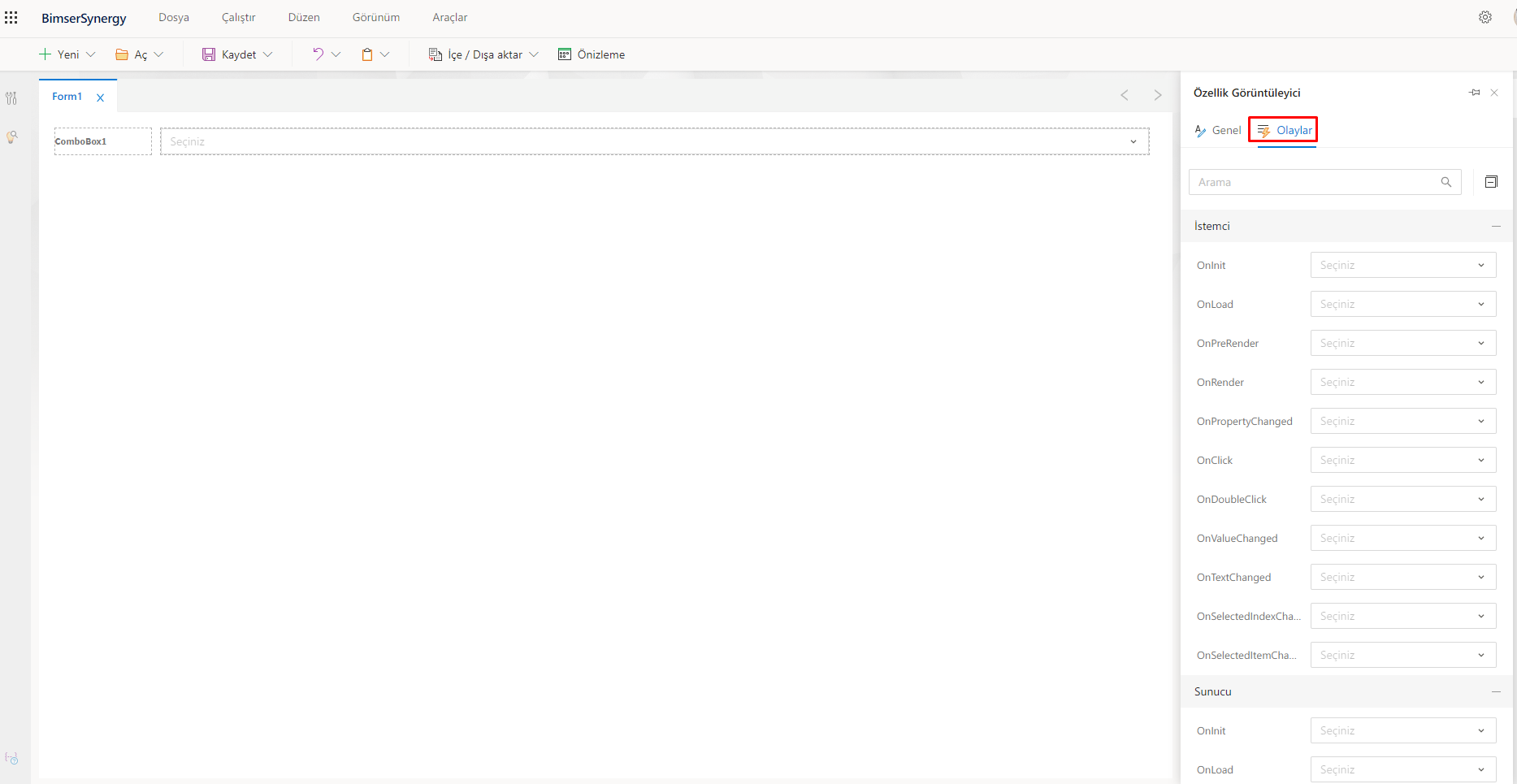
Task: Open the OnClick event dropdown
Action: 1403,460
